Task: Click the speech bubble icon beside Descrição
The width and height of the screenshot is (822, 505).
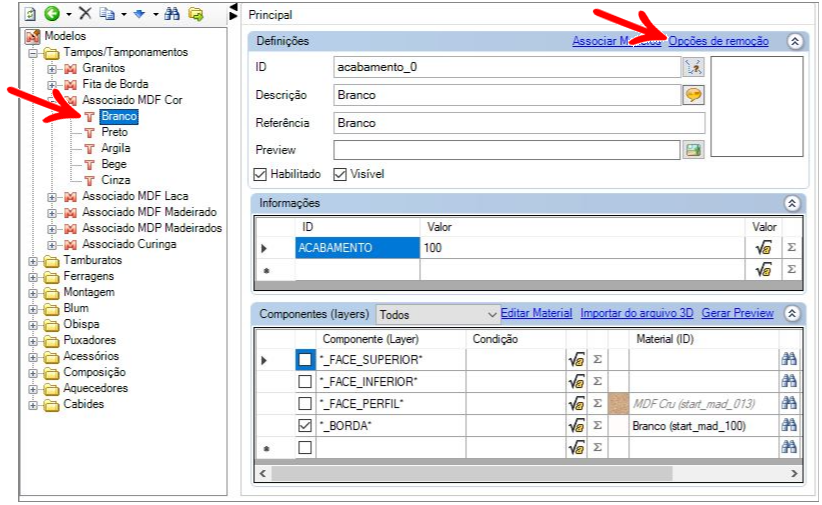Action: [x=693, y=95]
